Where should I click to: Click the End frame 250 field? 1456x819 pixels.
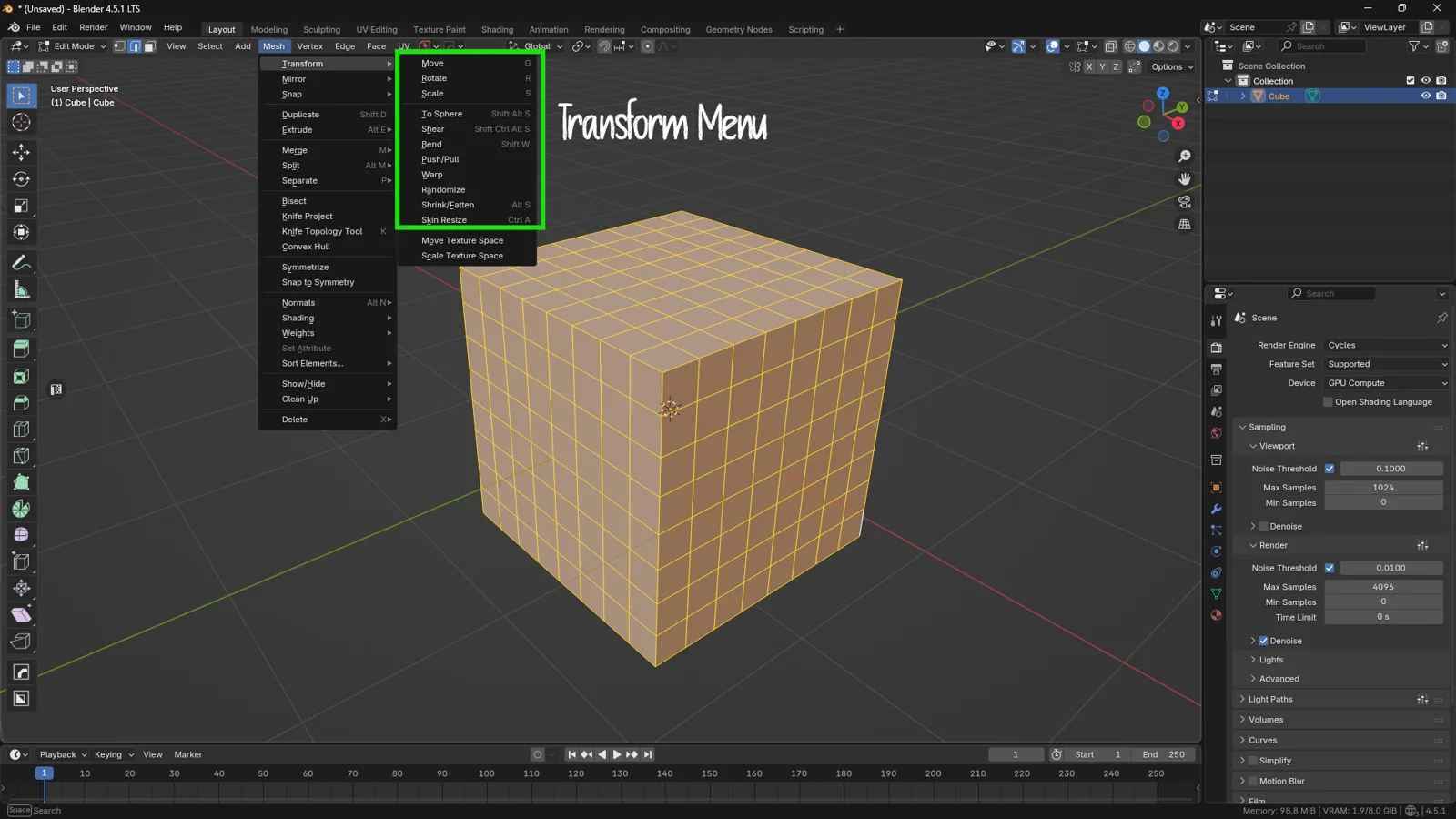[x=1164, y=754]
